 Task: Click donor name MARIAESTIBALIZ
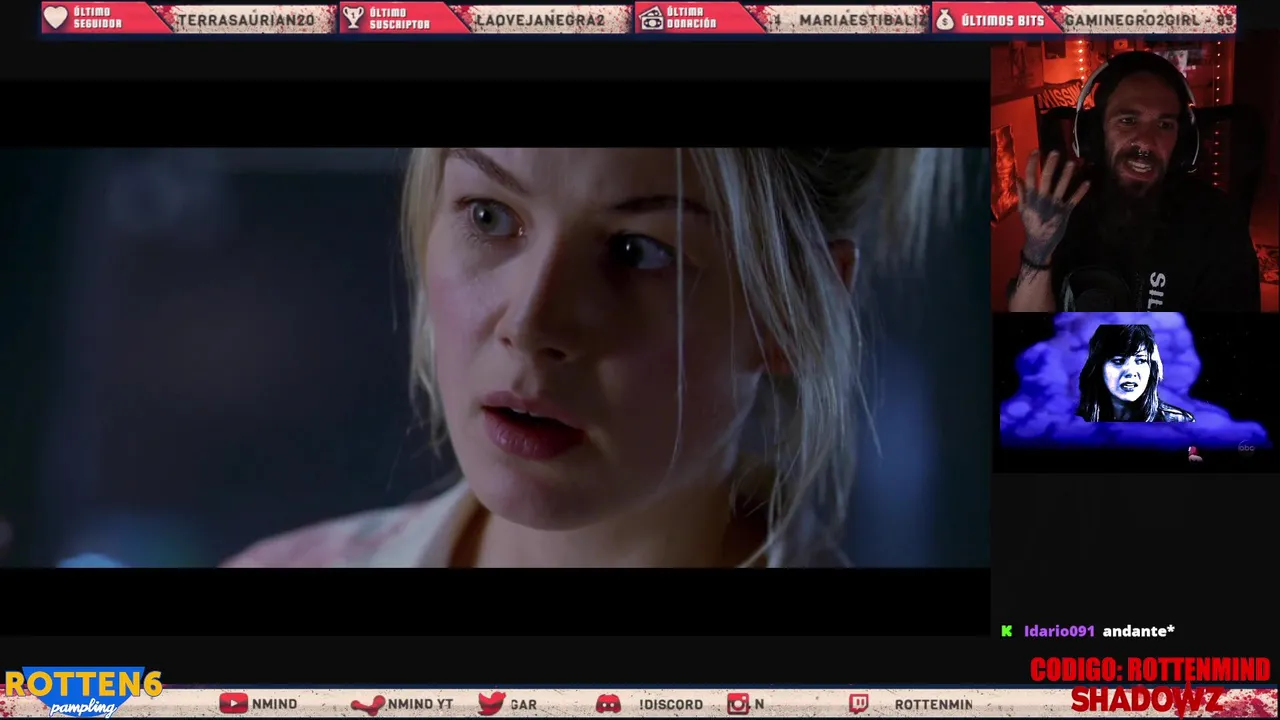863,19
